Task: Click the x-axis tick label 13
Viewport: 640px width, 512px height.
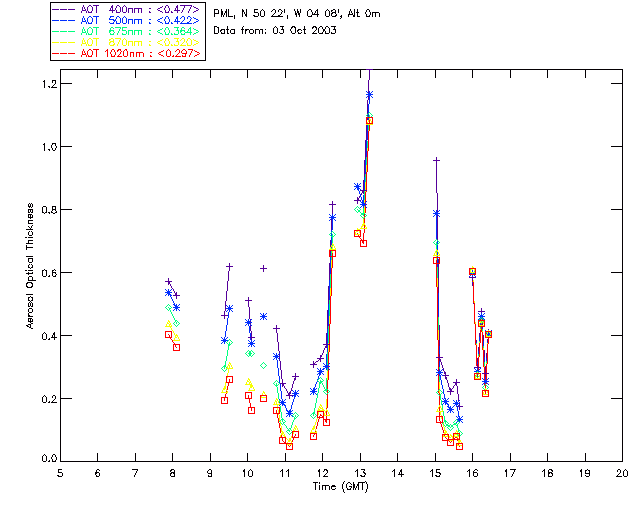Action: 360,473
